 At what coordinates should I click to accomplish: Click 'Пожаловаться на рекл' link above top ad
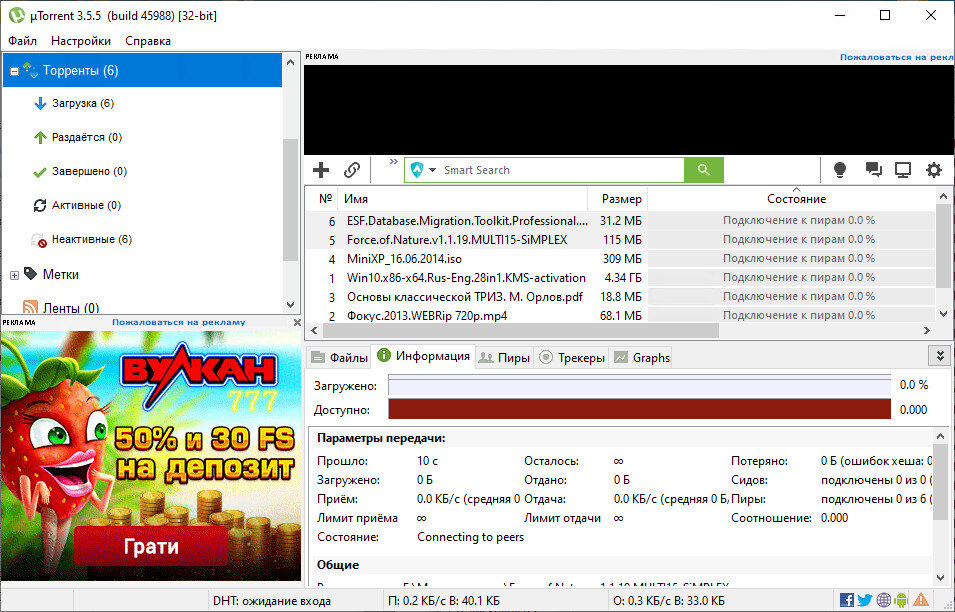point(897,57)
